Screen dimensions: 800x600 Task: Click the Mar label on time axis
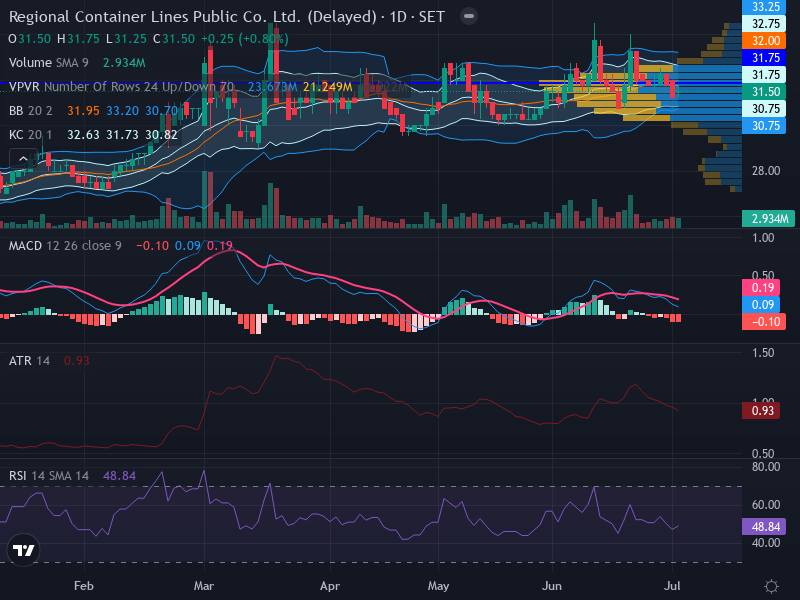(x=204, y=586)
